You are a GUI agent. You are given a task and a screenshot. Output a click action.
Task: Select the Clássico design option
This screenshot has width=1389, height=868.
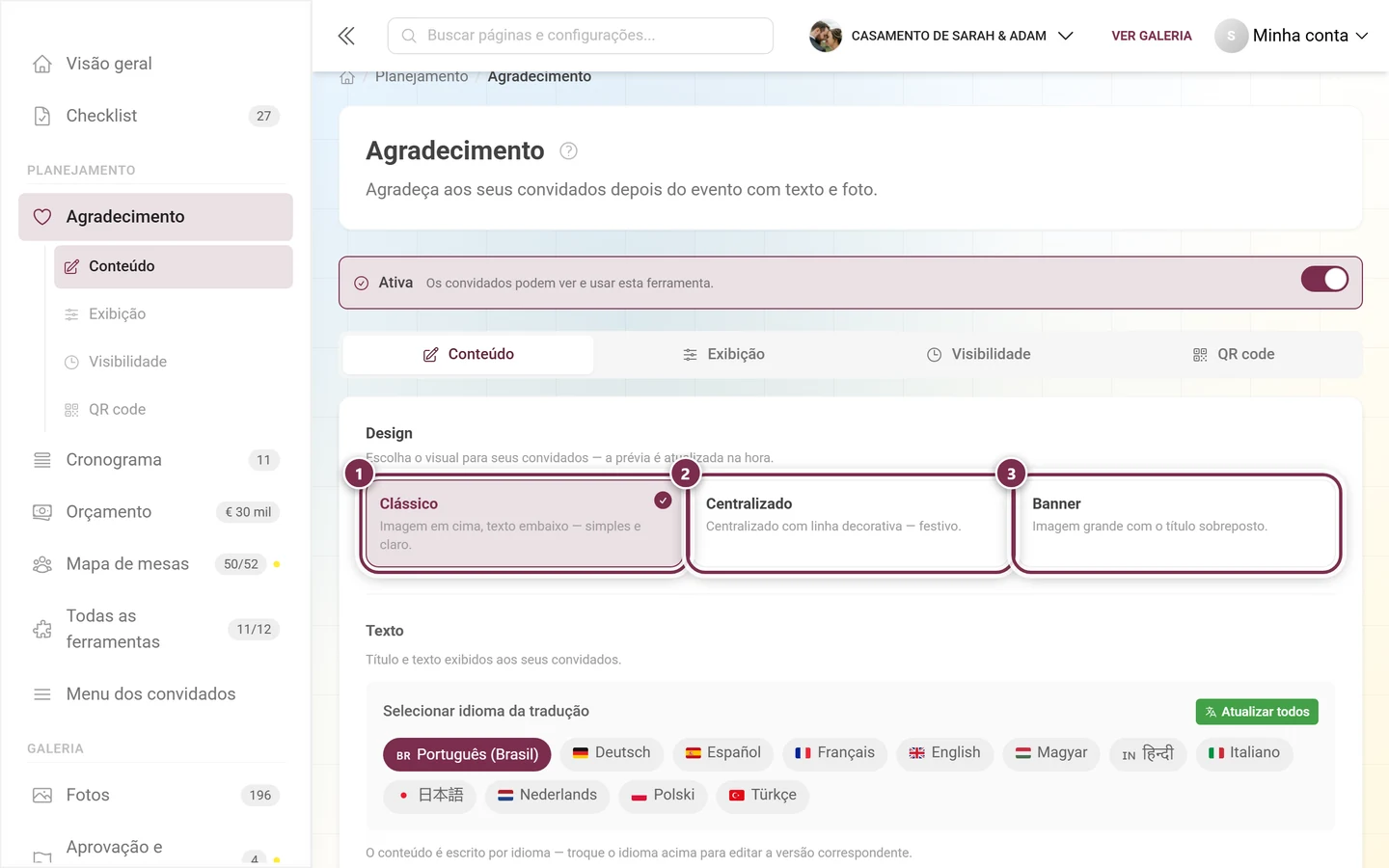pyautogui.click(x=522, y=524)
